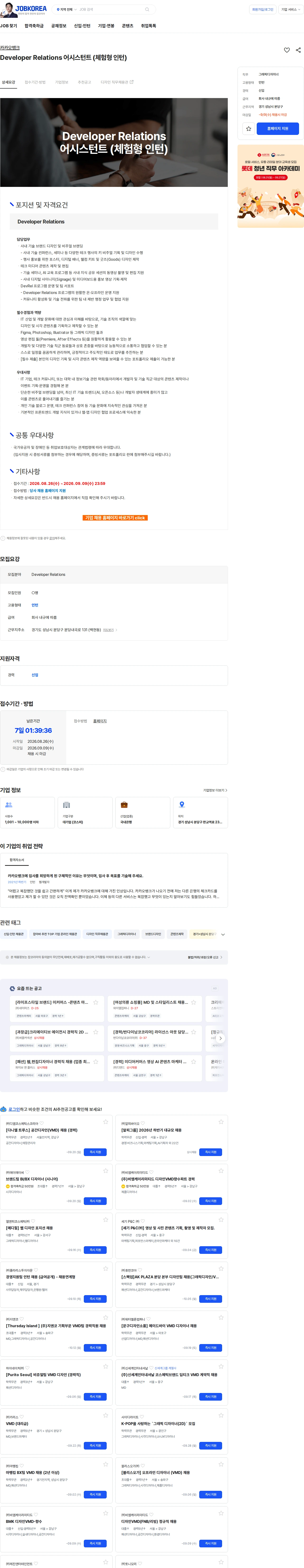Click the 신입·인턴 채용관 tag
The width and height of the screenshot is (304, 1568).
(13, 934)
